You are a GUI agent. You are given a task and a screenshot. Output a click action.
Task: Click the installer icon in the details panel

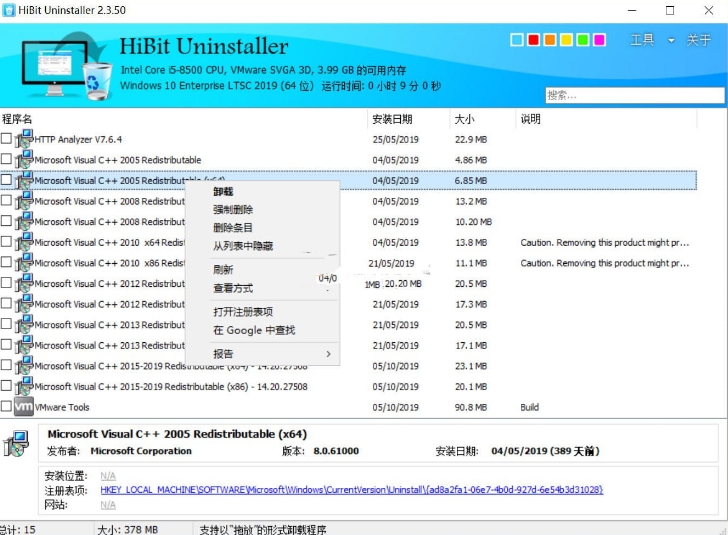pyautogui.click(x=17, y=445)
